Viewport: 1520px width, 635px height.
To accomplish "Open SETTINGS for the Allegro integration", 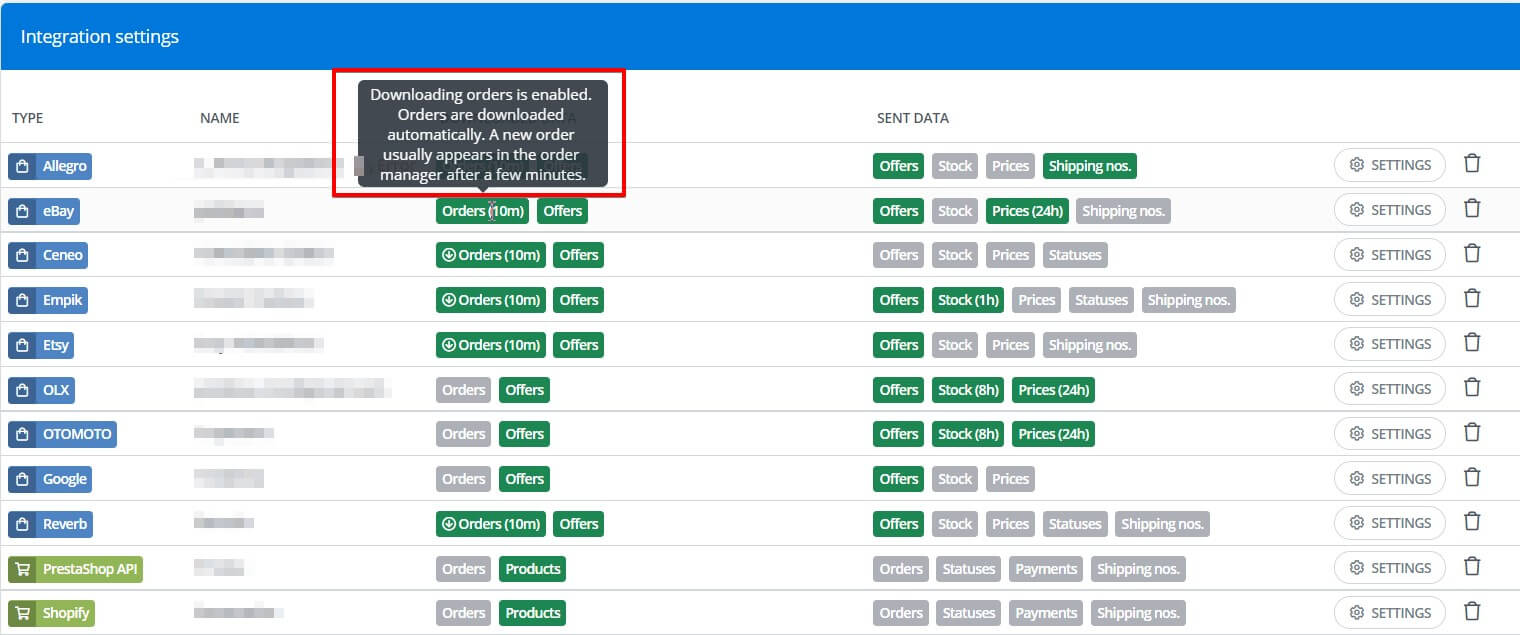I will click(x=1390, y=165).
